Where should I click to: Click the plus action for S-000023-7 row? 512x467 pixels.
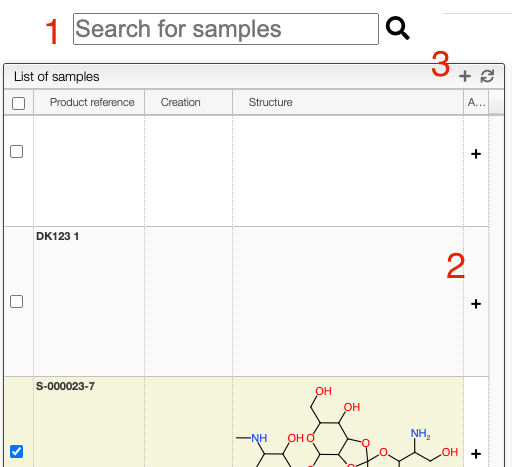coord(476,454)
